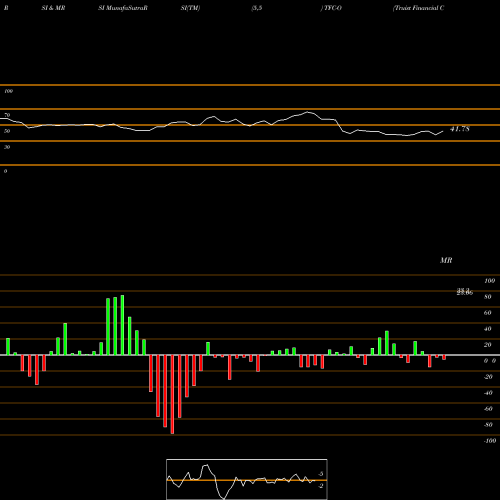Screen dimensions: 500x500
Task: Click the 'SI(TM)' header text
Action: point(190,8)
